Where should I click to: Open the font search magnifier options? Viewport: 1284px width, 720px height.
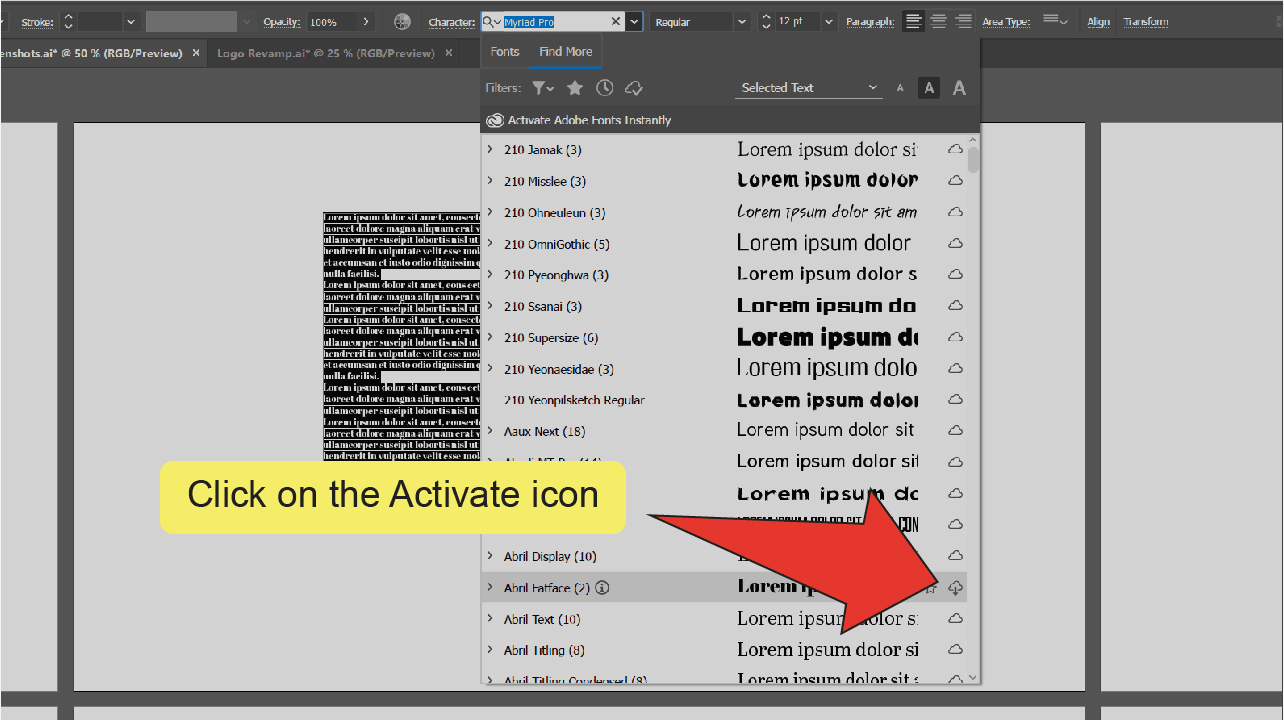point(491,21)
